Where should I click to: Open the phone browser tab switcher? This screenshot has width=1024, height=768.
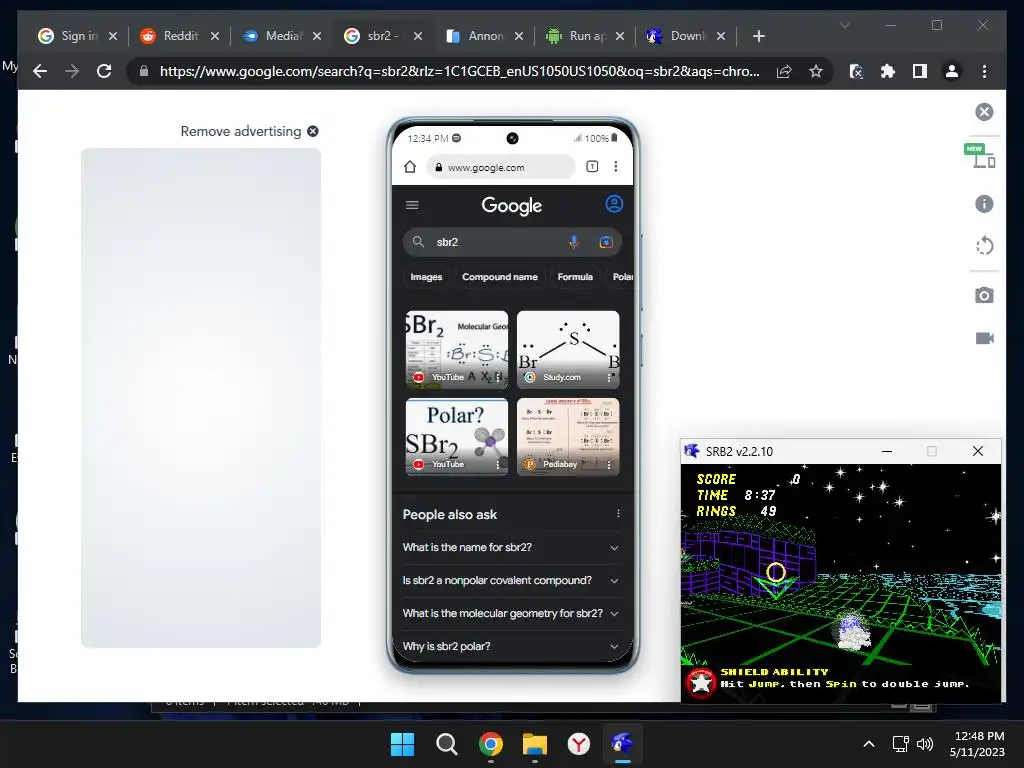click(592, 167)
